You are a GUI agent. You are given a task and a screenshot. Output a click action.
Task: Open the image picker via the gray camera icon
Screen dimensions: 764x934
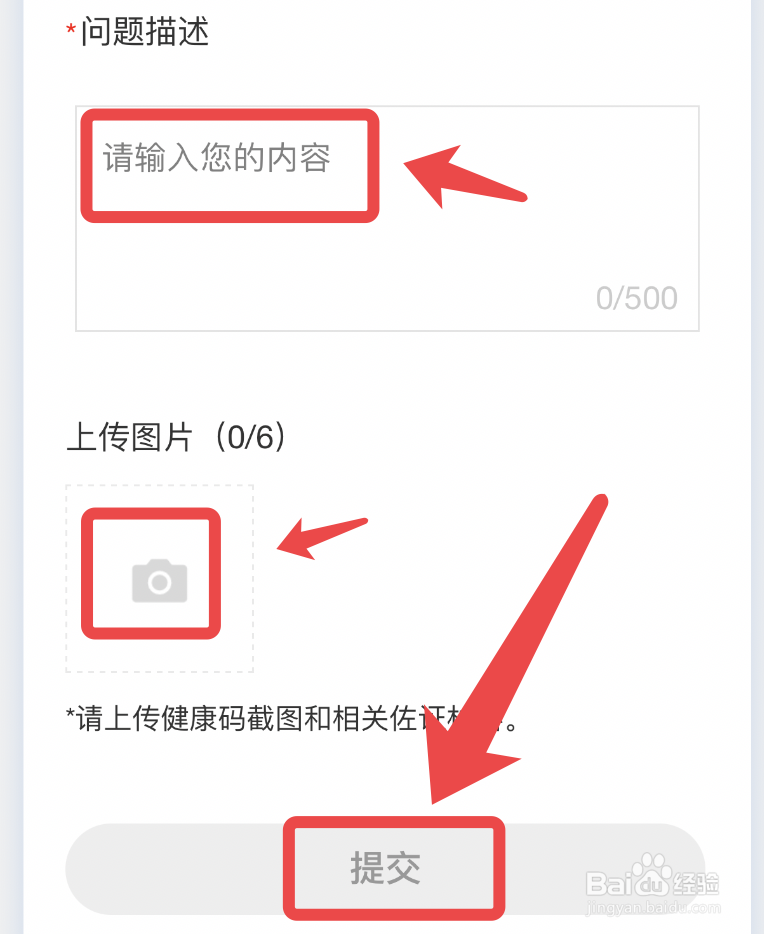tap(160, 581)
